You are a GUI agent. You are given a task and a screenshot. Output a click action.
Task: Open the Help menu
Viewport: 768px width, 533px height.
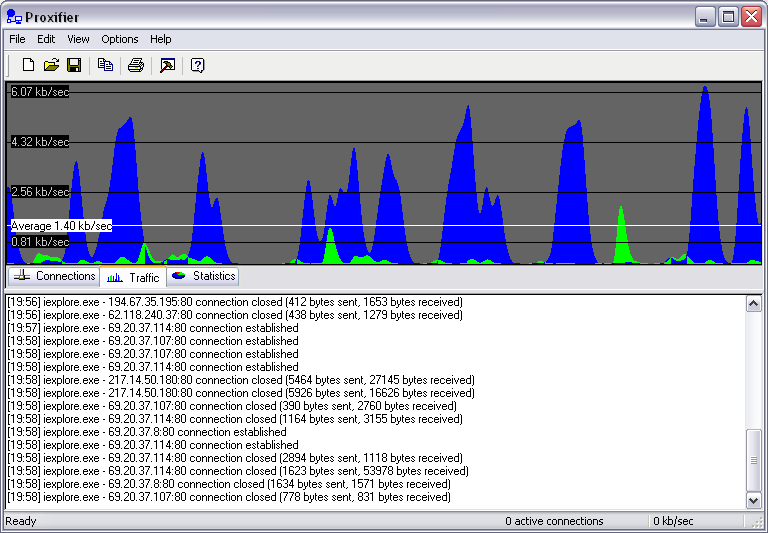coord(161,39)
